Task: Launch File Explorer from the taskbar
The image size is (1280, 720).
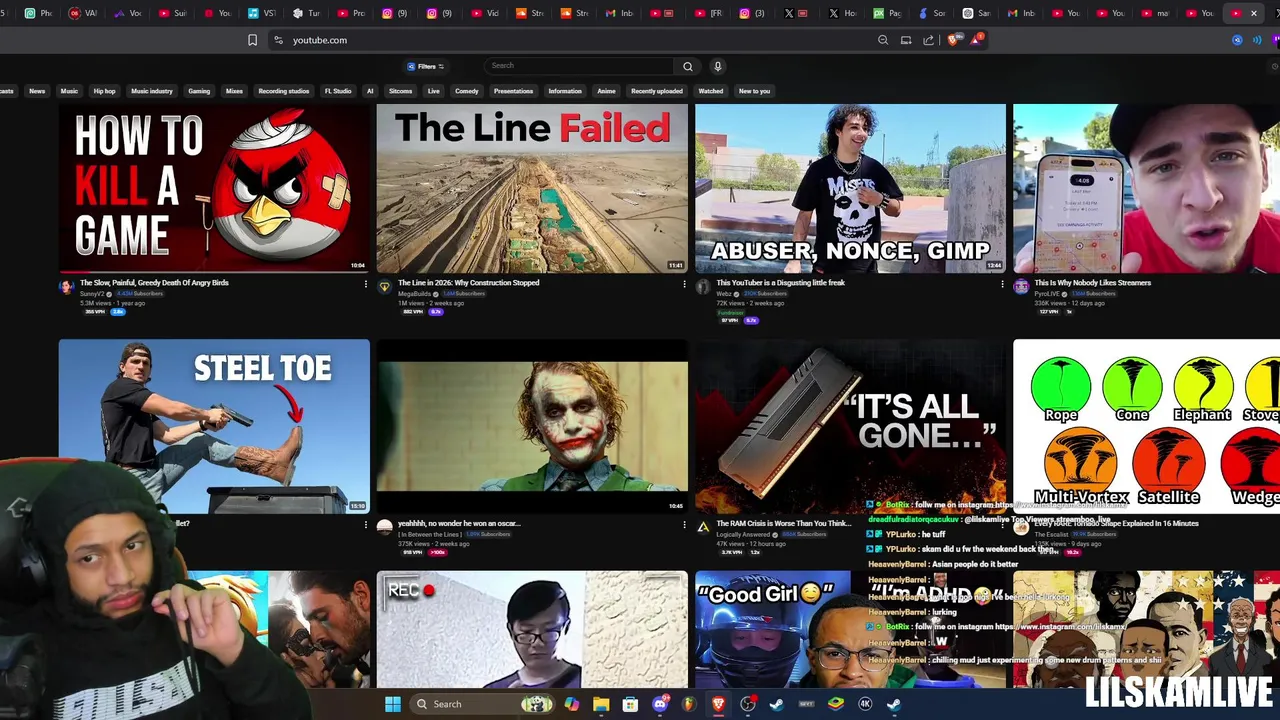Action: pyautogui.click(x=601, y=704)
